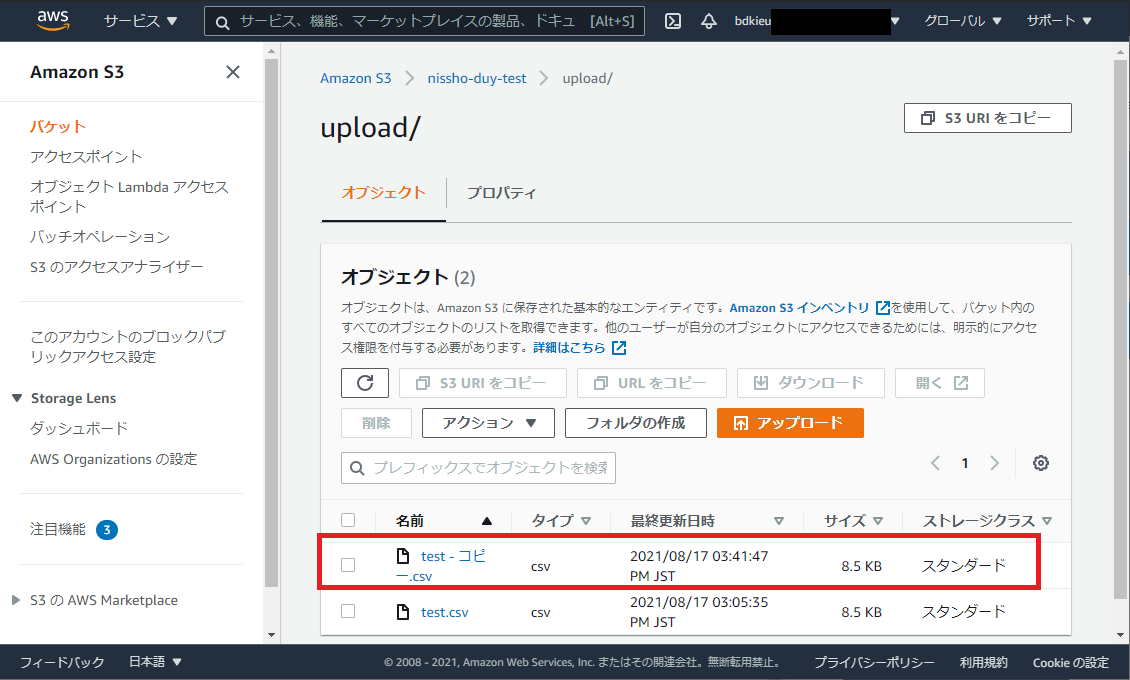
Task: Focus the top services search box
Action: (424, 22)
